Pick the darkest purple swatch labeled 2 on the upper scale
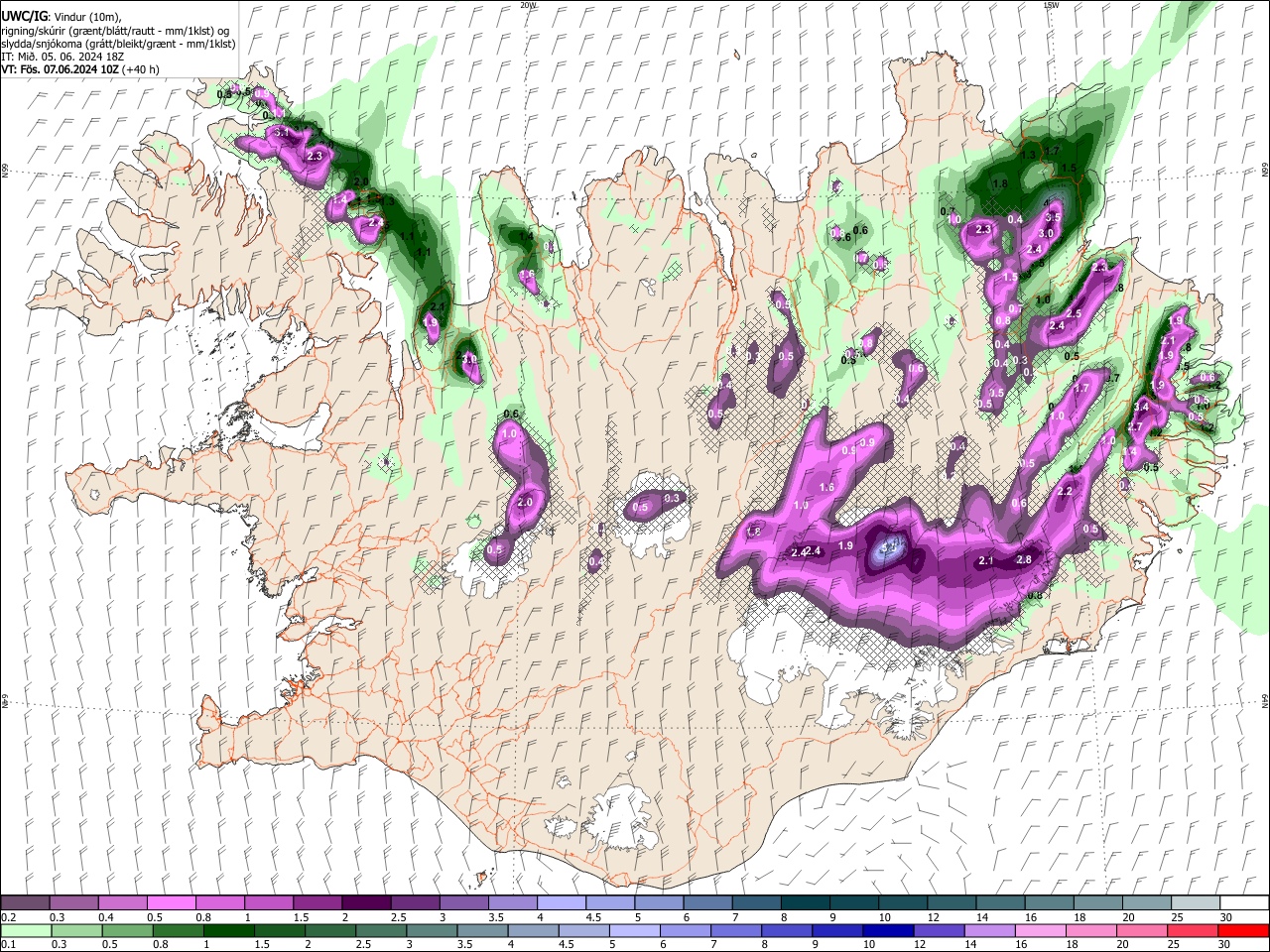Screen dimensions: 1270x952 (365, 903)
